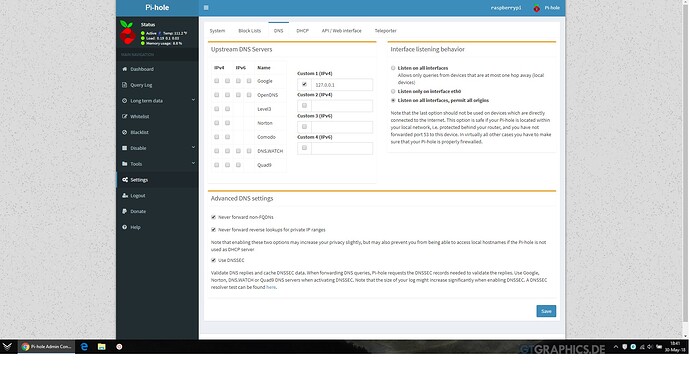690x388 pixels.
Task: Click the Tools folder icon
Action: click(125, 164)
